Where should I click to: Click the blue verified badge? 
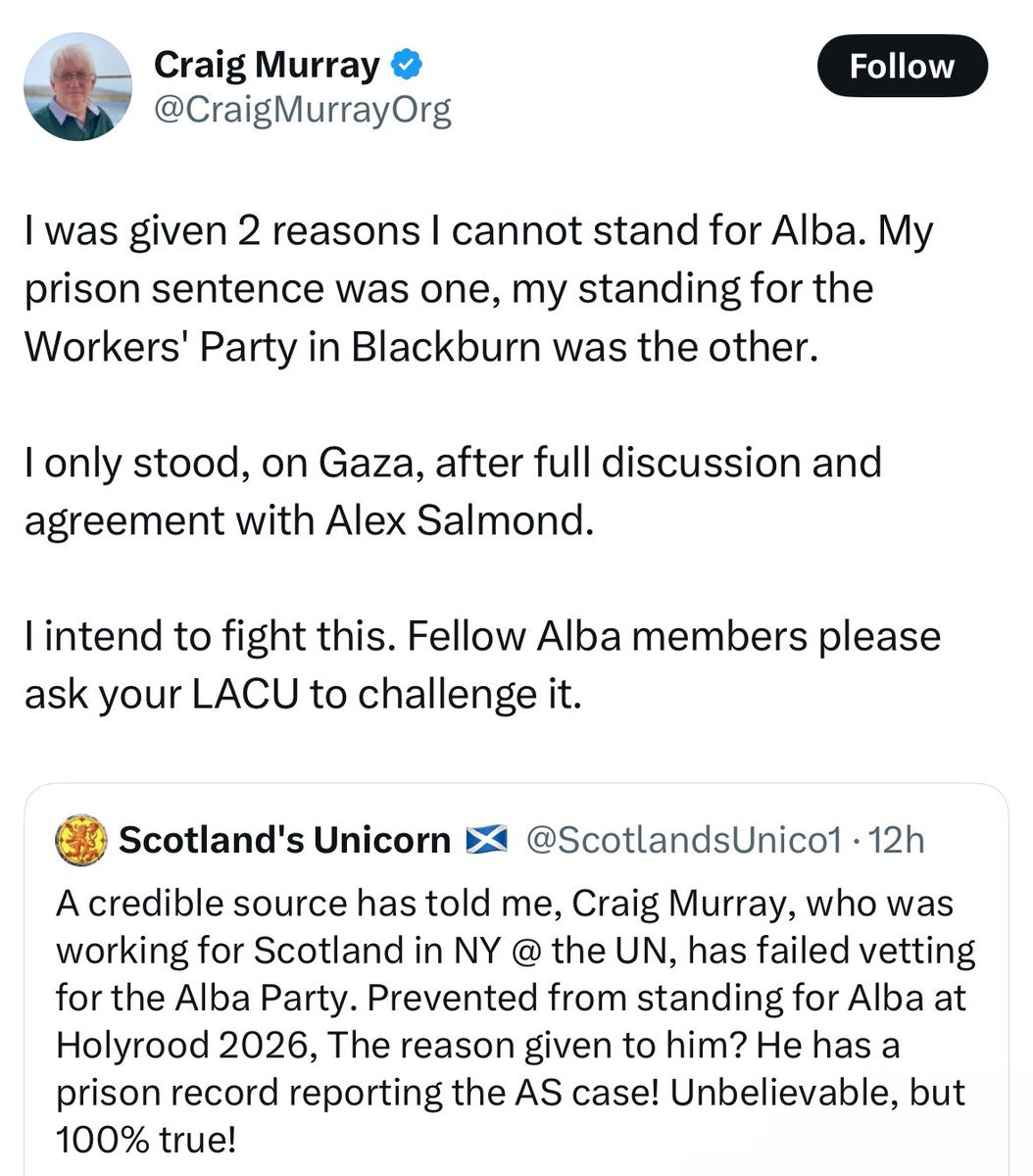tap(407, 66)
